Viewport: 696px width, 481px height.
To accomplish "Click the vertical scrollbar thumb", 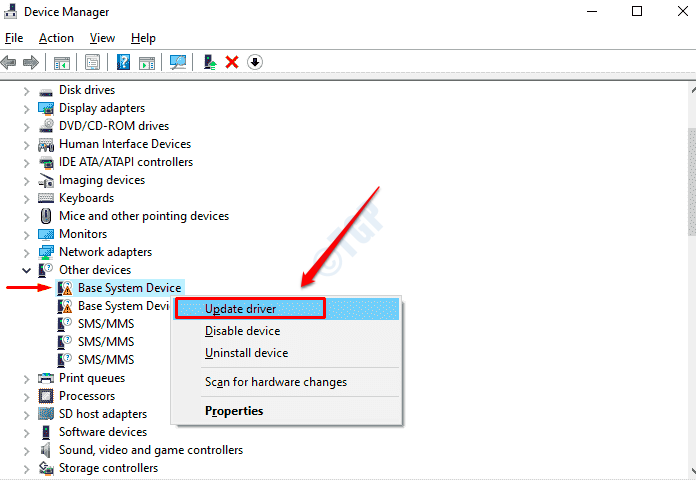I will (692, 182).
